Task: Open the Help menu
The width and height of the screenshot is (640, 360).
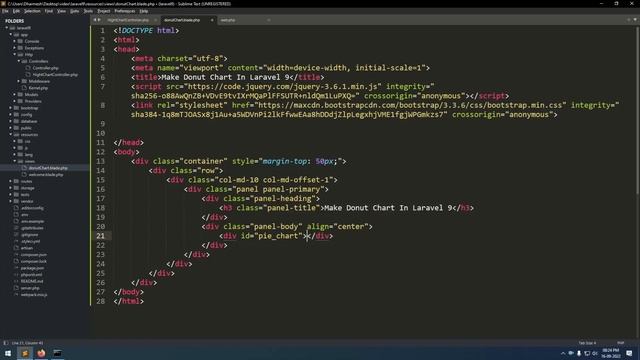Action: click(144, 11)
